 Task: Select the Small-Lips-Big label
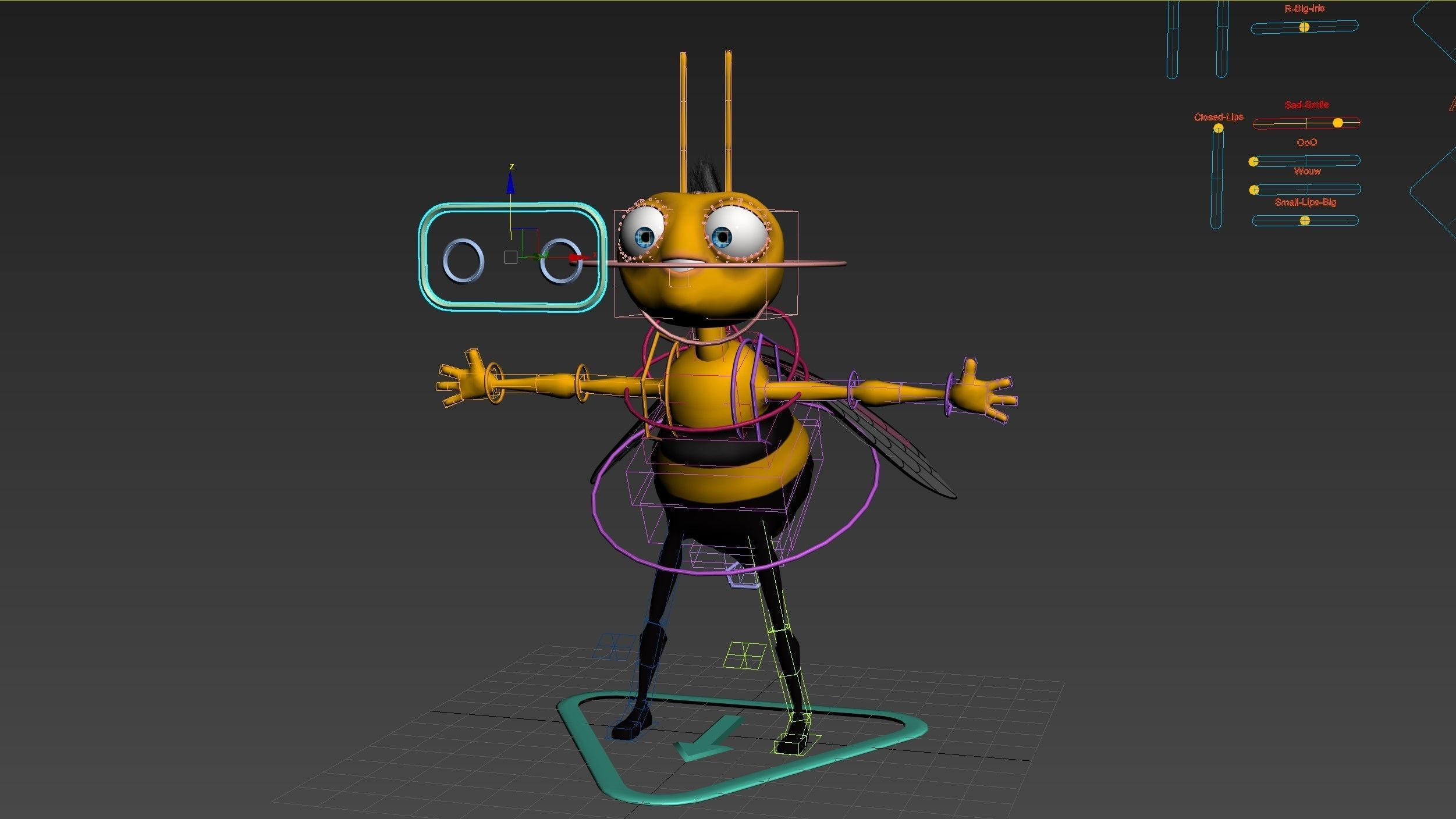1305,202
